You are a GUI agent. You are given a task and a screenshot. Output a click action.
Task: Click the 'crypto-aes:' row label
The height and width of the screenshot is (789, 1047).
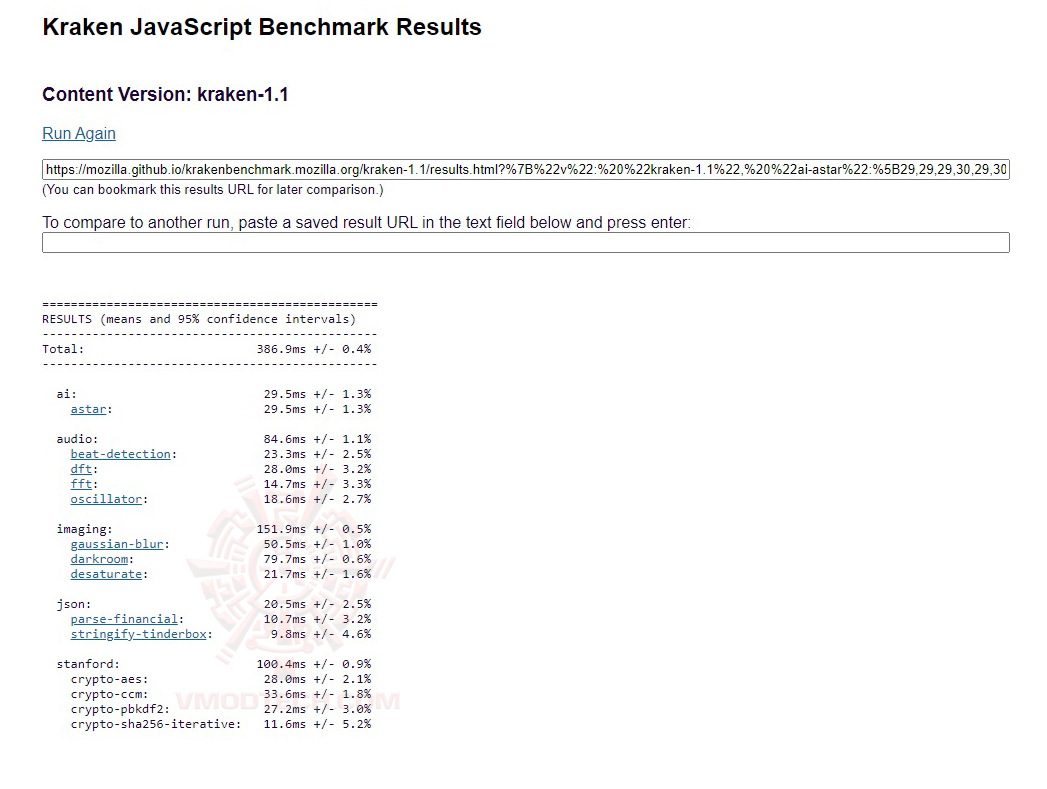[110, 680]
